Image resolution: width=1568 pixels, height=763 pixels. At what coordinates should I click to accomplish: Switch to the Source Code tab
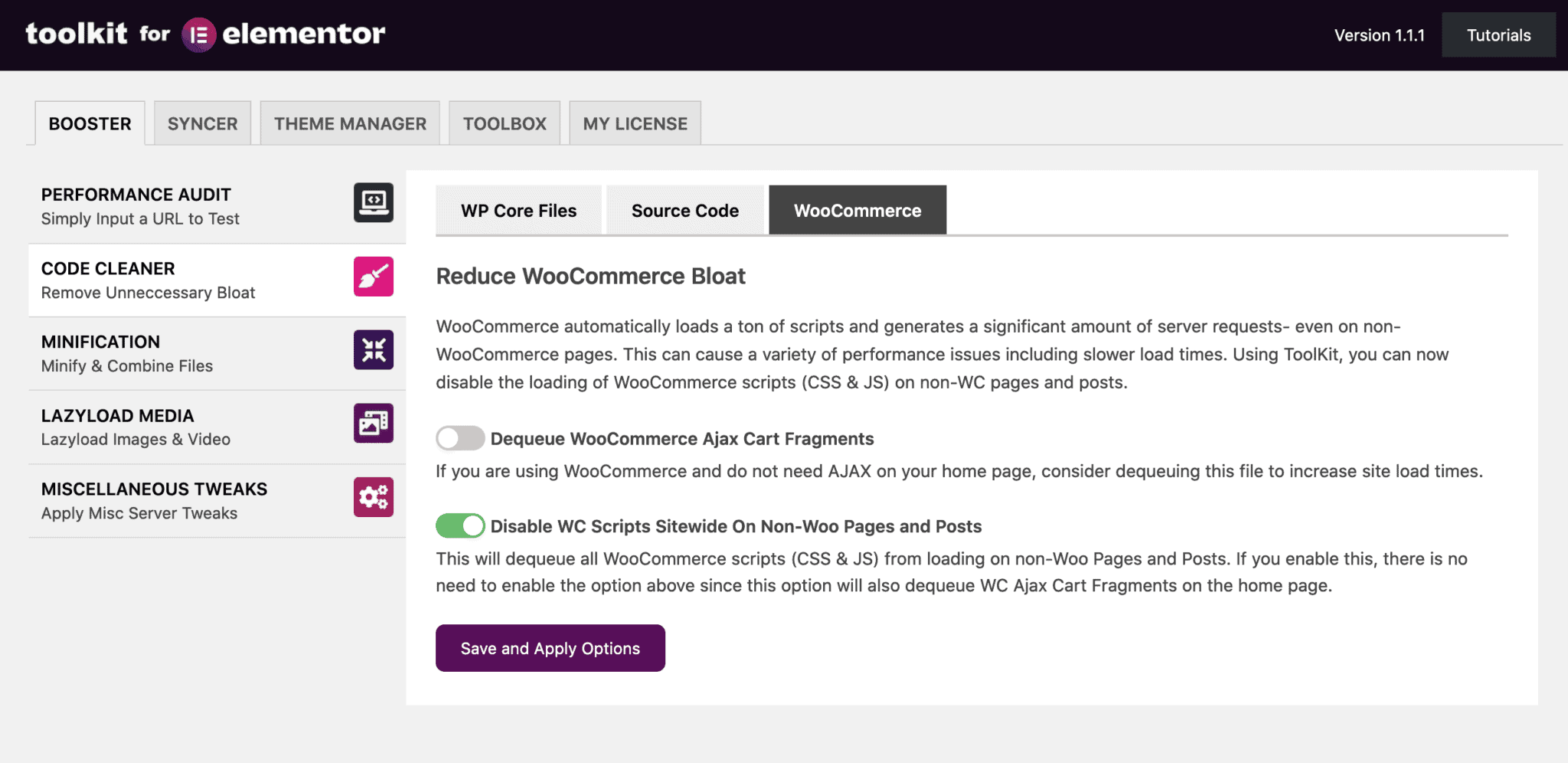pyautogui.click(x=684, y=210)
